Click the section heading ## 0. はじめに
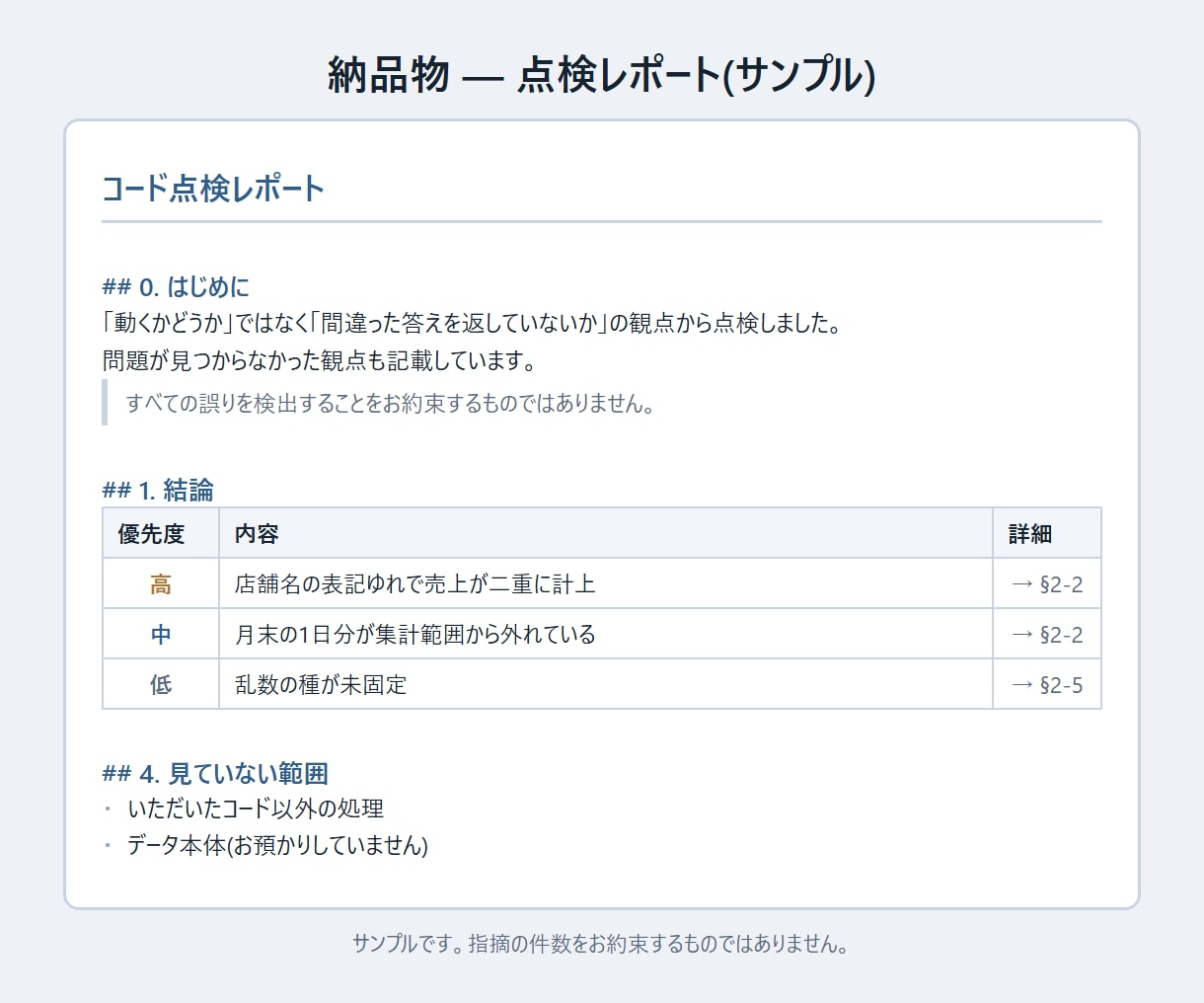The height and width of the screenshot is (1003, 1204). pyautogui.click(x=176, y=287)
